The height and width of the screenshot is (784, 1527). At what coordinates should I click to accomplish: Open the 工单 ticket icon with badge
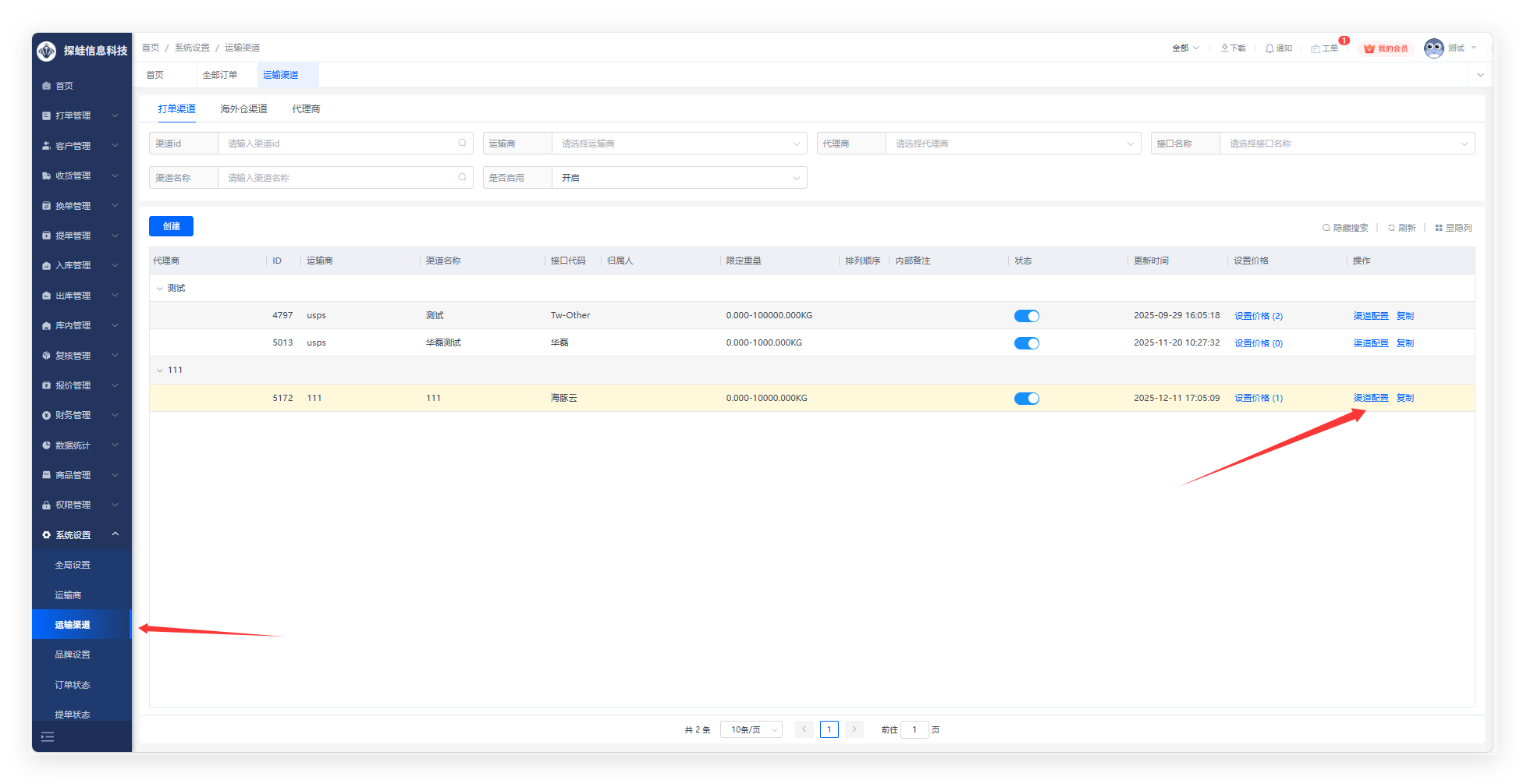pyautogui.click(x=1316, y=48)
